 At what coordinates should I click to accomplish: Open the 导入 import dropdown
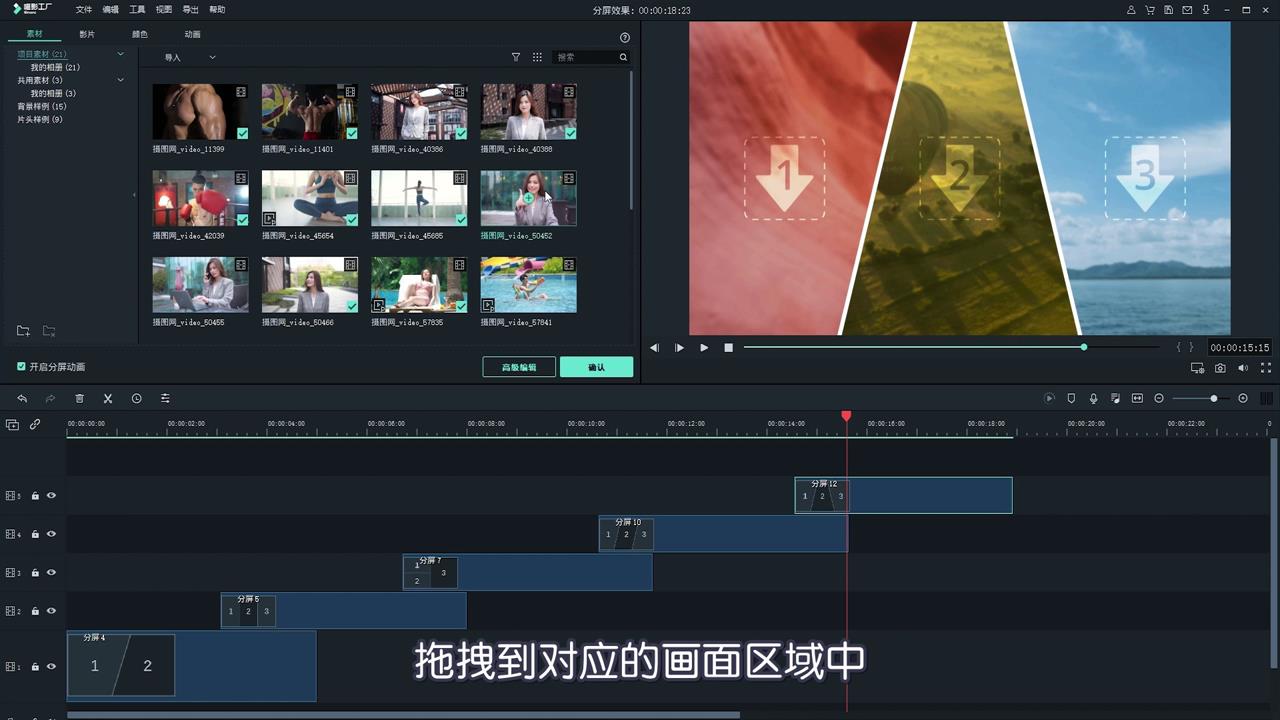point(190,57)
